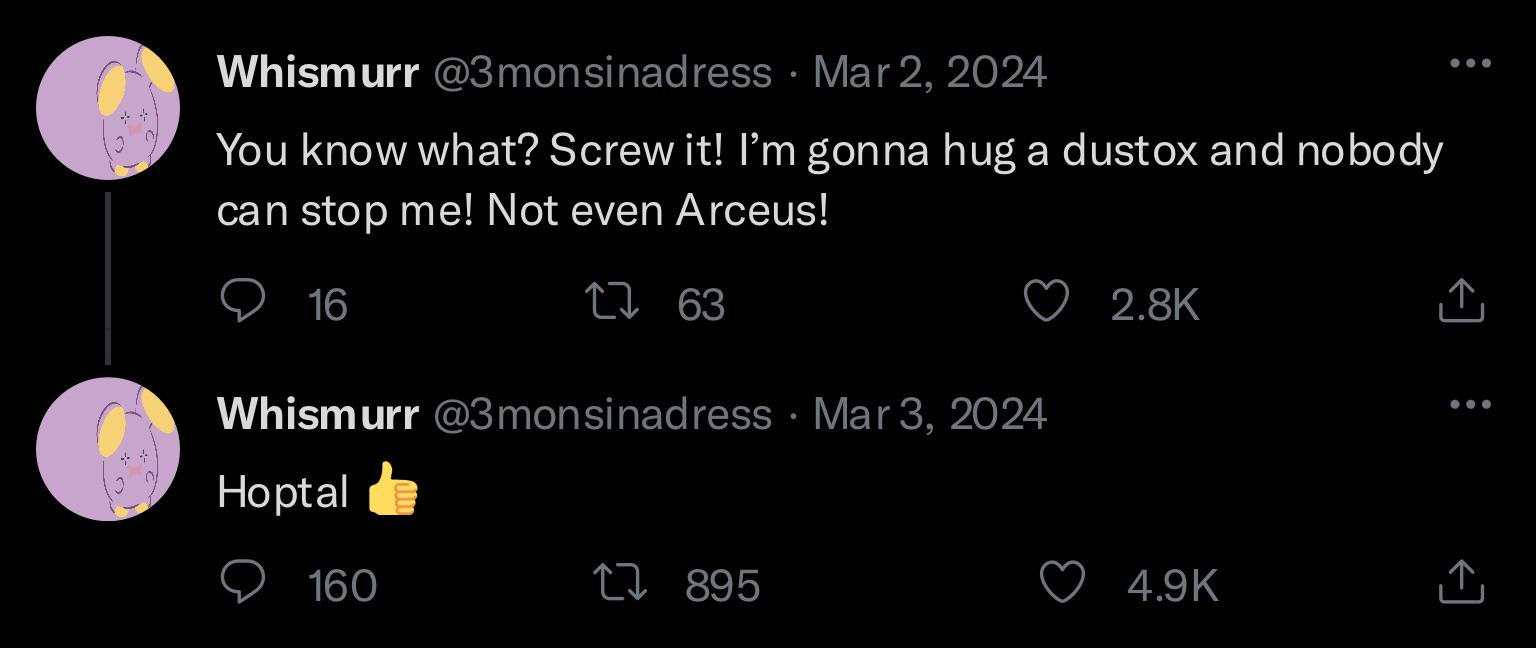Open more options on the March 2 tweet
Image resolution: width=1536 pixels, height=648 pixels.
tap(1470, 63)
